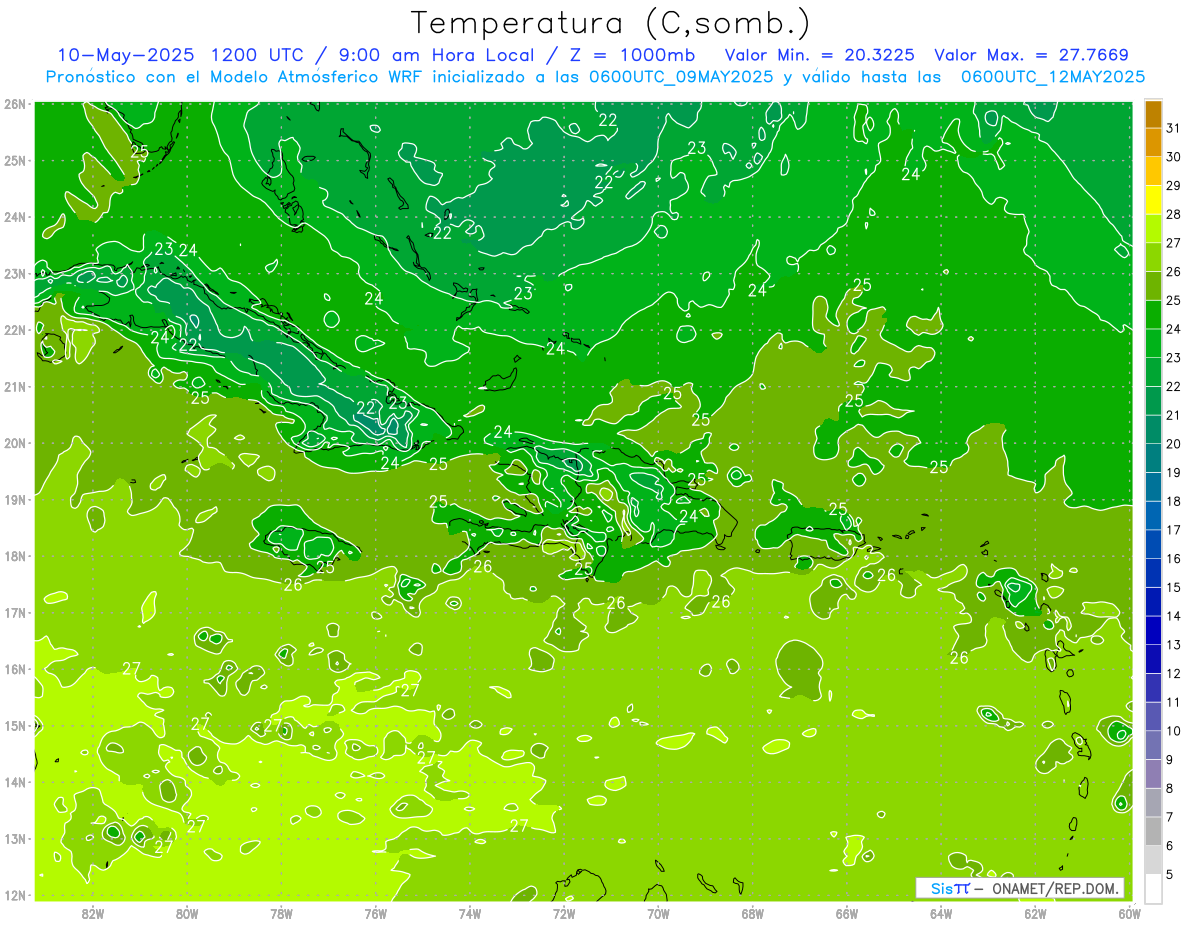Click the "20N" latitude axis label
1200x927 pixels.
click(x=15, y=443)
